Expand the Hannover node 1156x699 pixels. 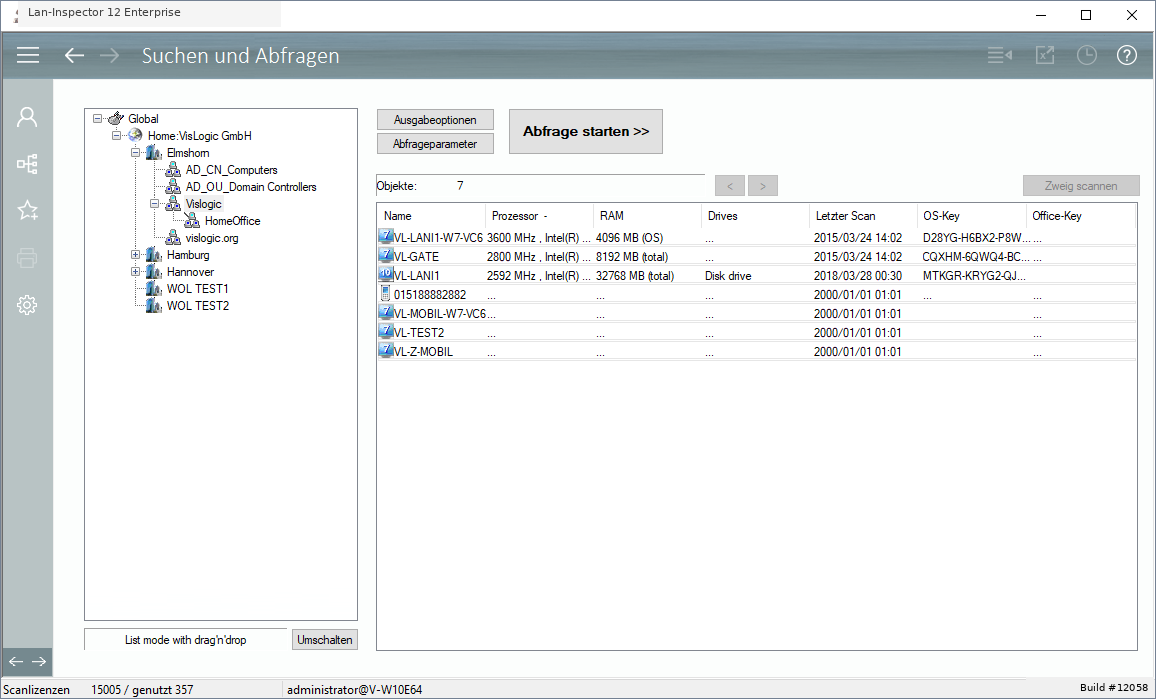[x=136, y=271]
